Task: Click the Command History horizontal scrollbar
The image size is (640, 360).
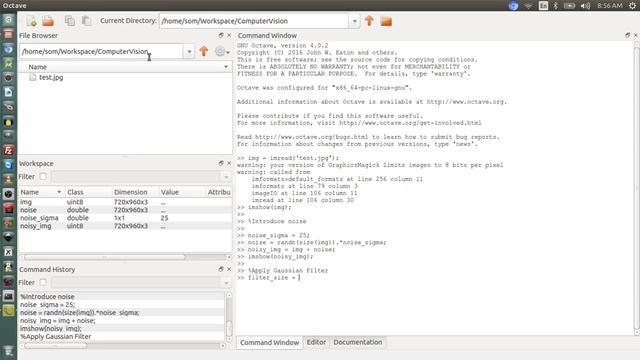Action: pyautogui.click(x=56, y=346)
